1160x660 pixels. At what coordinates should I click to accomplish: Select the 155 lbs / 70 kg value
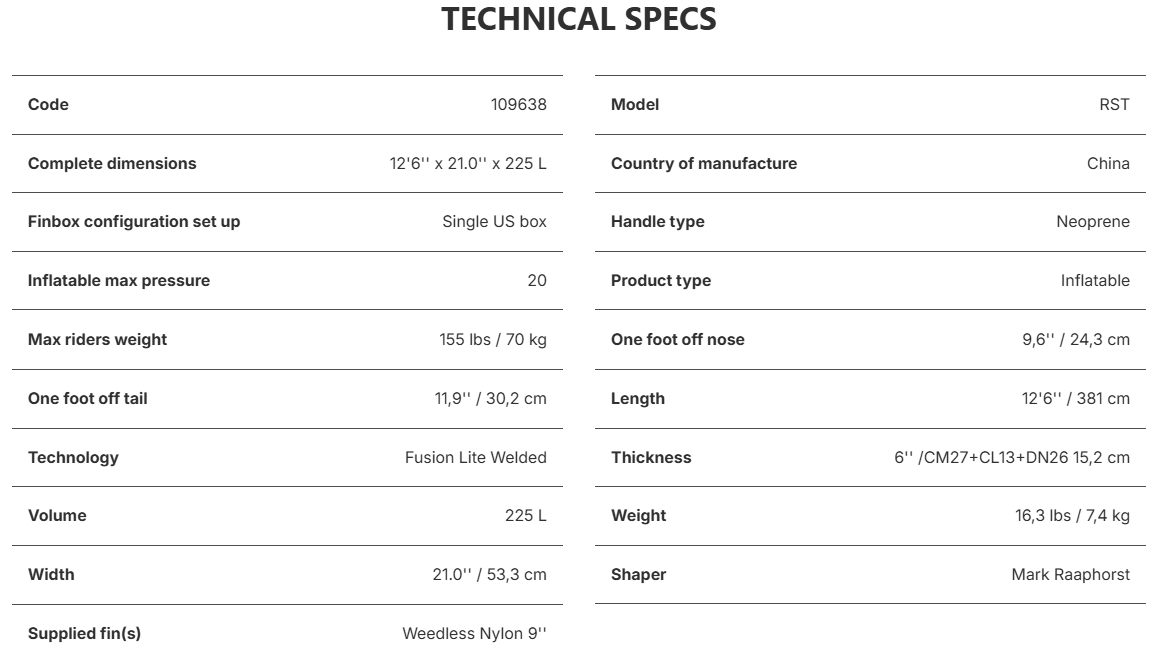[x=493, y=340]
